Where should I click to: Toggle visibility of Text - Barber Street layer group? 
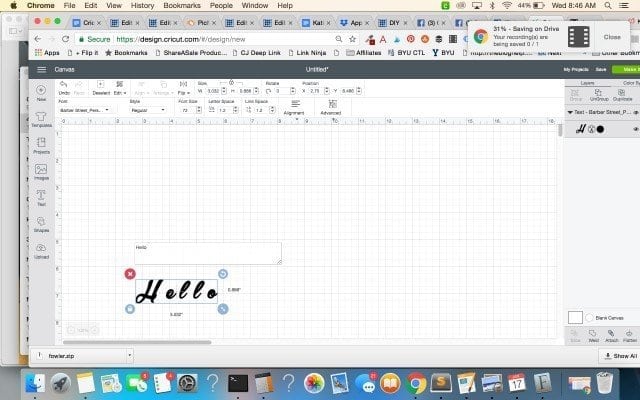pyautogui.click(x=636, y=112)
